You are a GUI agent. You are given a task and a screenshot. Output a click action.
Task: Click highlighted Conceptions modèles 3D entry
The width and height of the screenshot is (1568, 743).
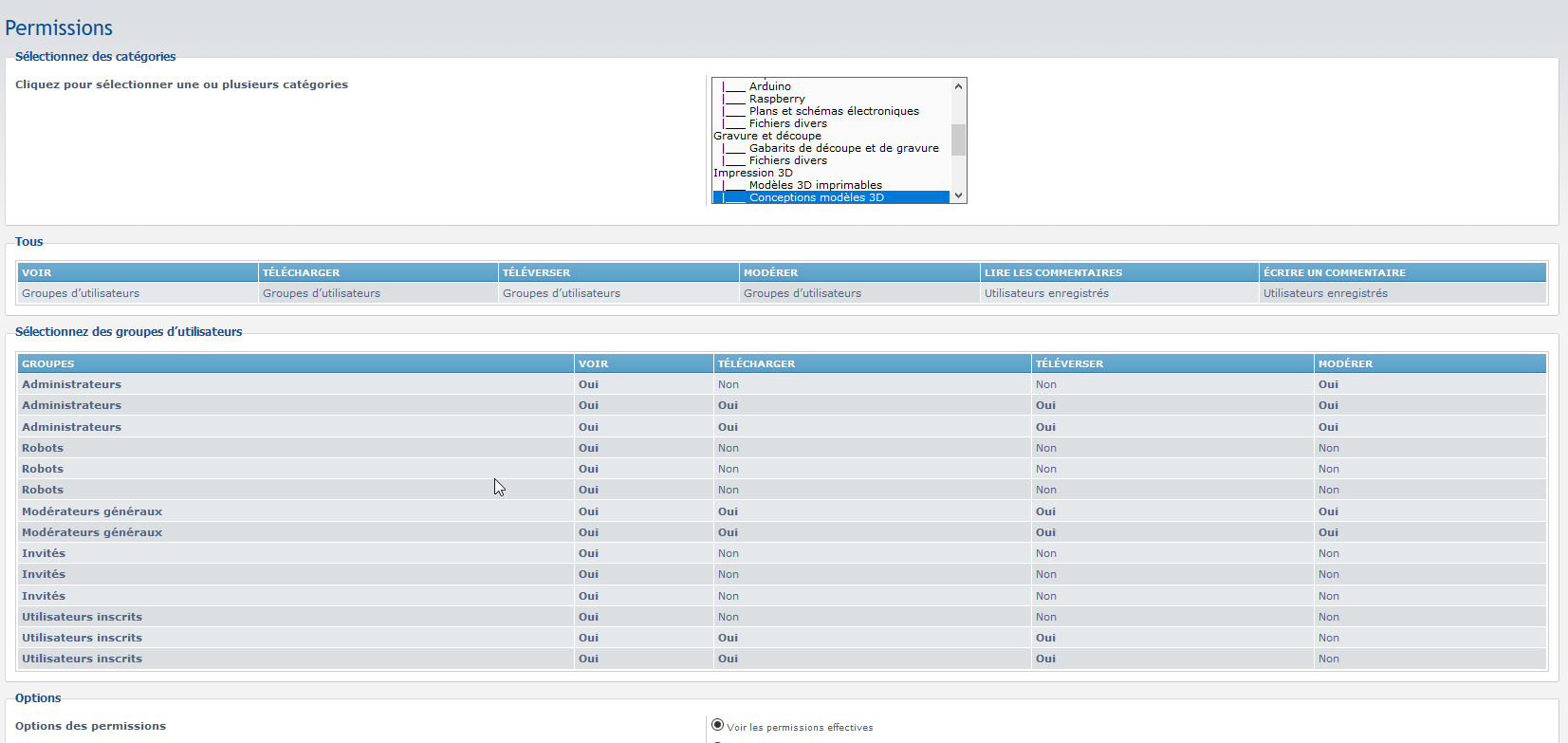[x=831, y=197]
